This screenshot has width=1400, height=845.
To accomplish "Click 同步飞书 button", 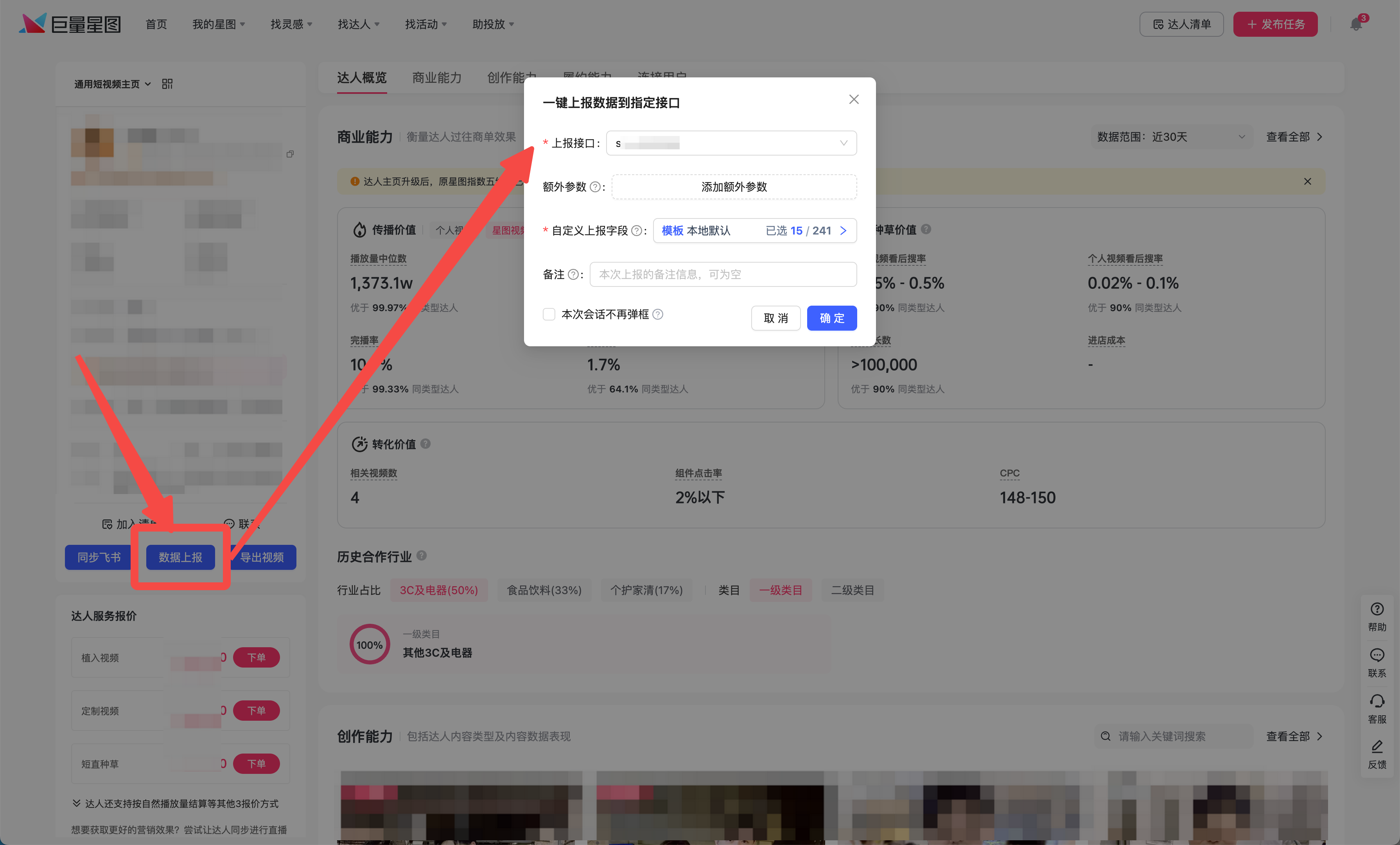I will 99,557.
